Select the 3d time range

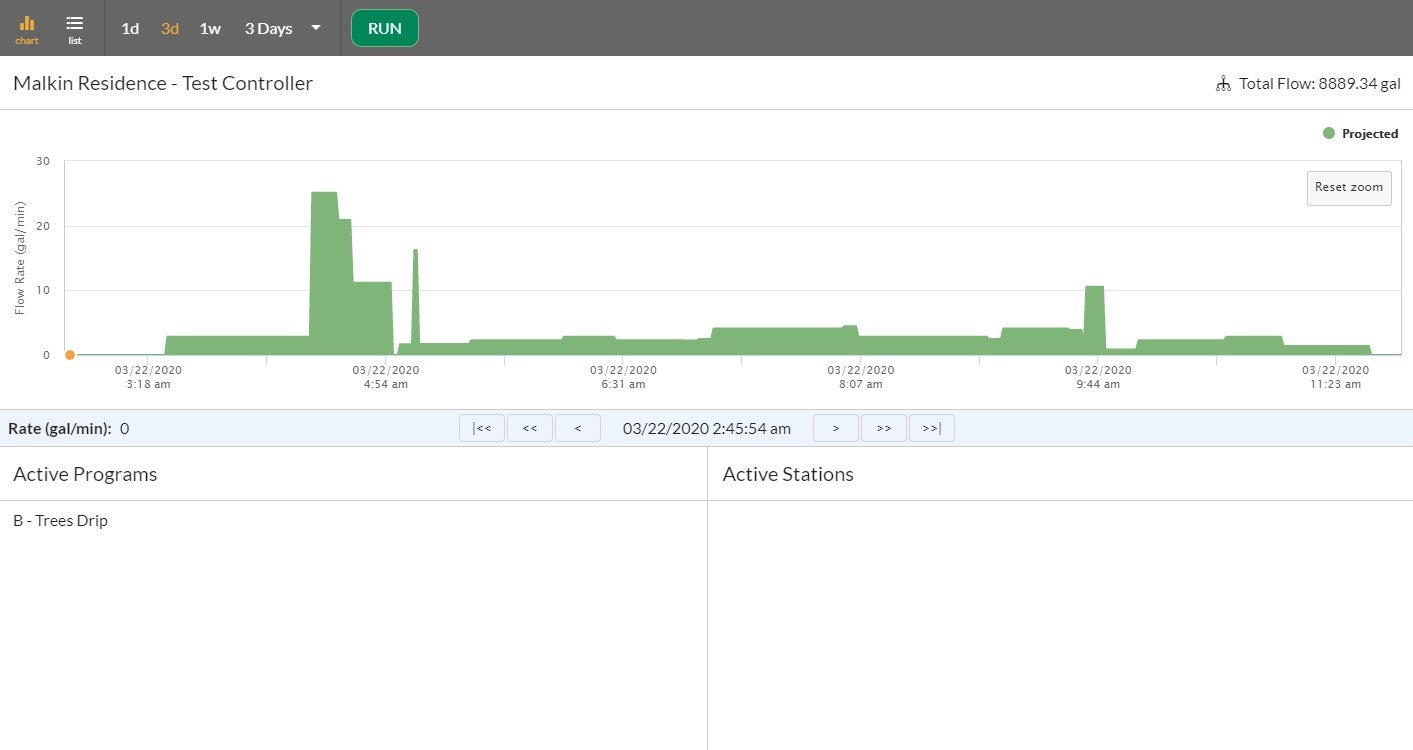(x=170, y=28)
